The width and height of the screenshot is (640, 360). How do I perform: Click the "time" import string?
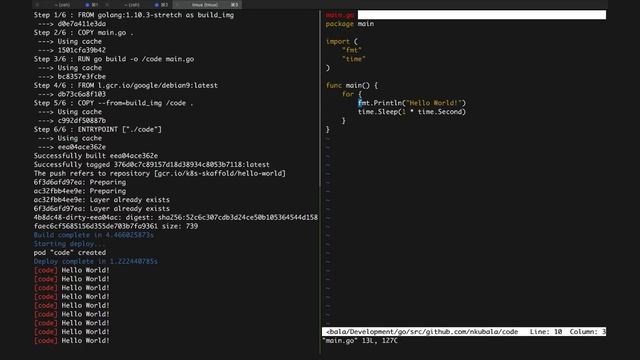click(x=354, y=59)
